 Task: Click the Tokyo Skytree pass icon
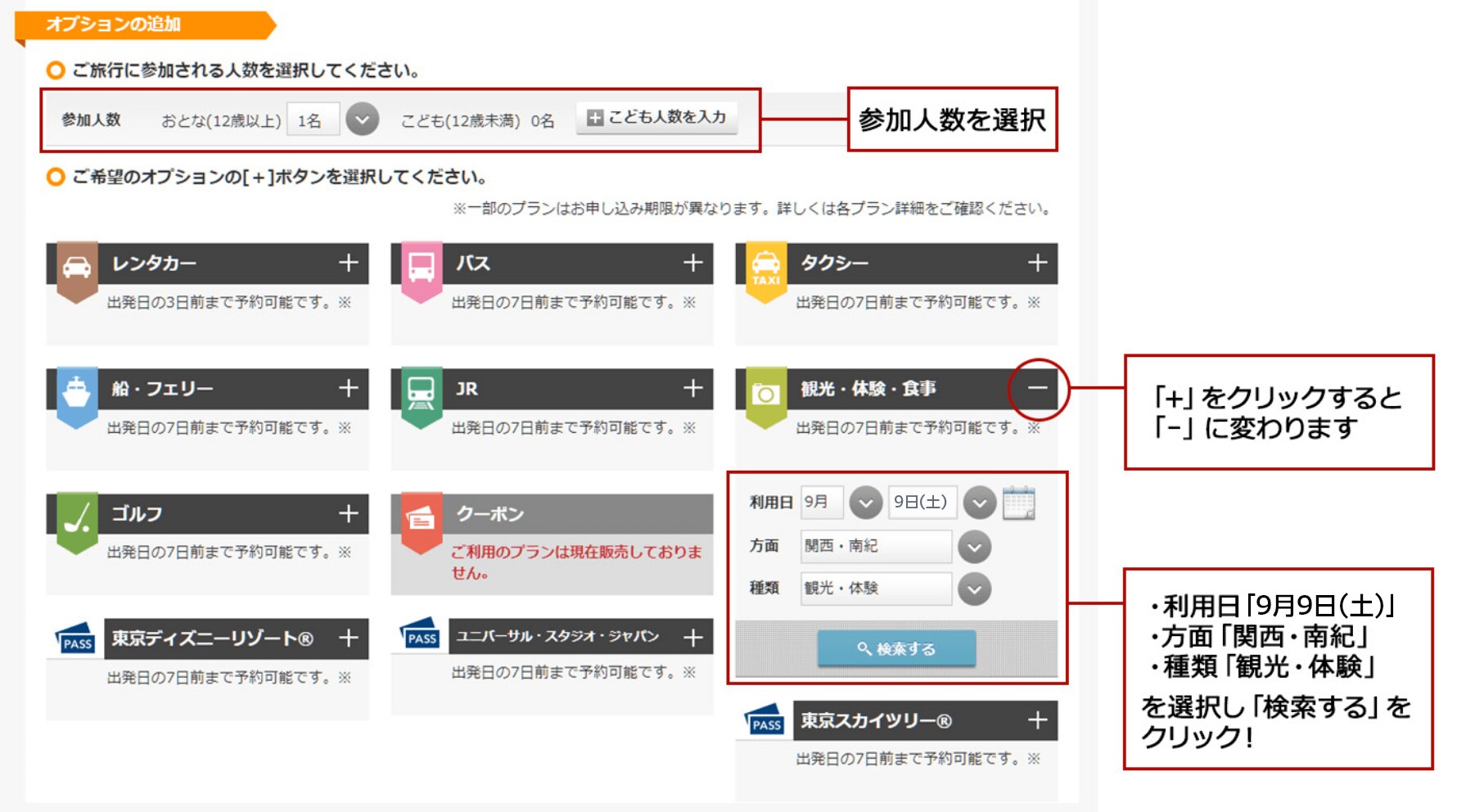tap(765, 721)
